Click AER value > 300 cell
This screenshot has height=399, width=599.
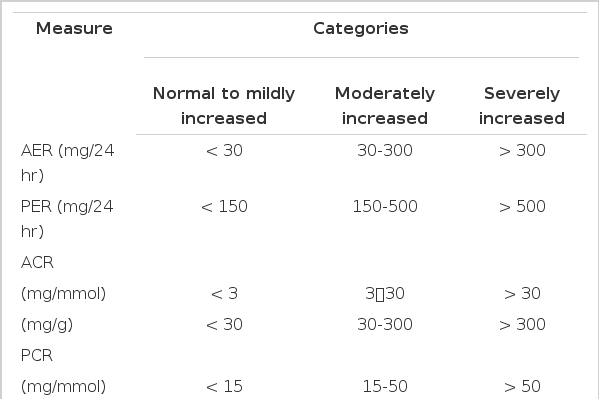[522, 151]
